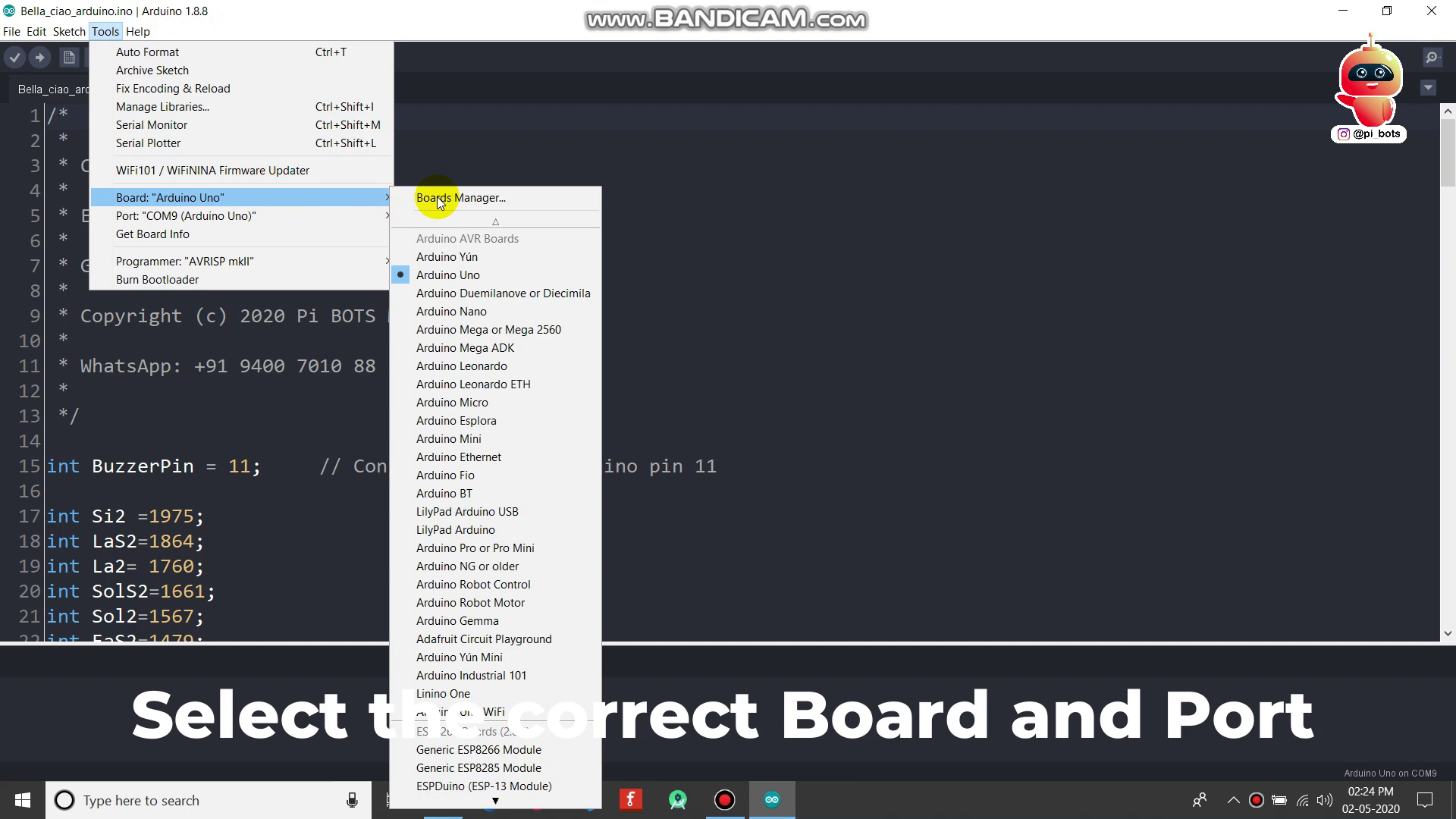Choose Arduino Robot Control board
Image resolution: width=1456 pixels, height=819 pixels.
(495, 585)
